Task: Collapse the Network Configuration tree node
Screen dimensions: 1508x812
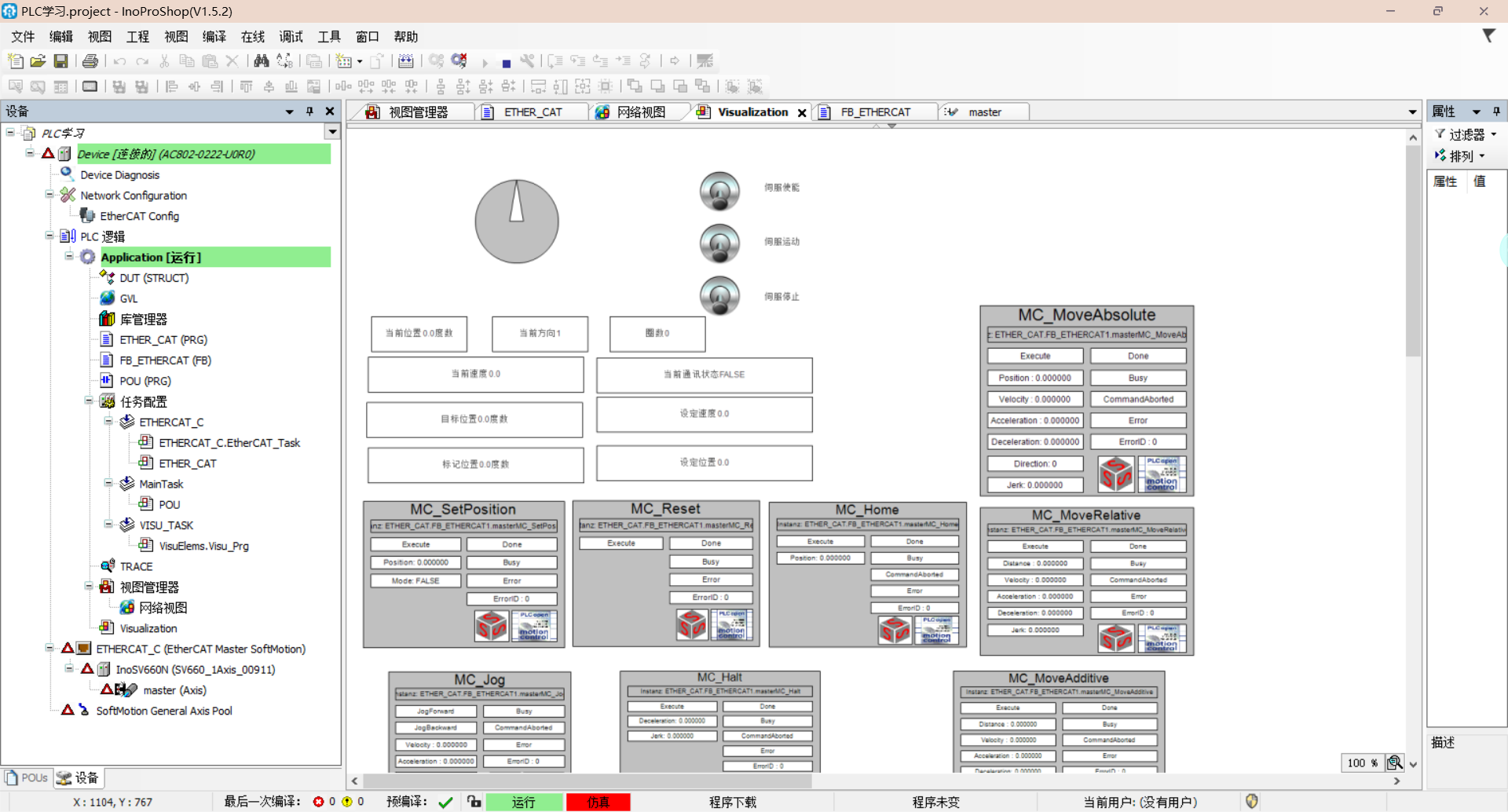Action: tap(49, 195)
